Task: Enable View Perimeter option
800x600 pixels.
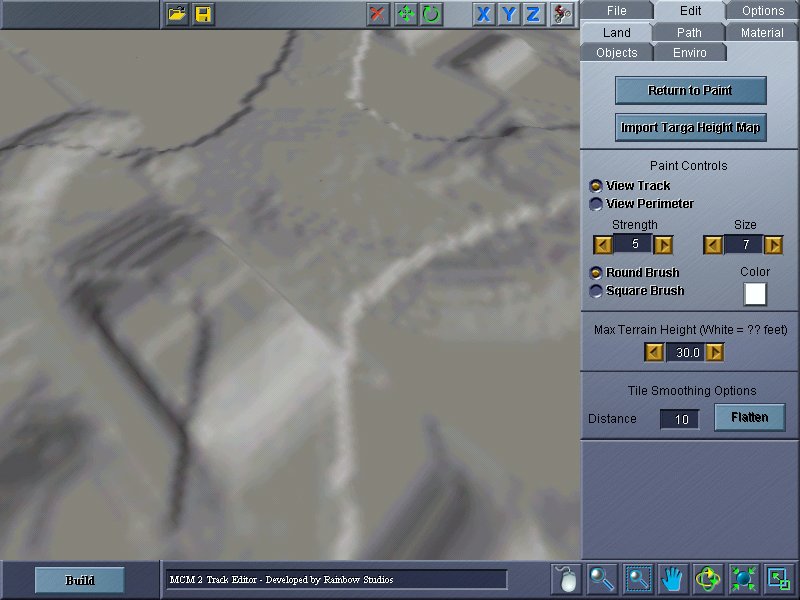Action: click(595, 204)
